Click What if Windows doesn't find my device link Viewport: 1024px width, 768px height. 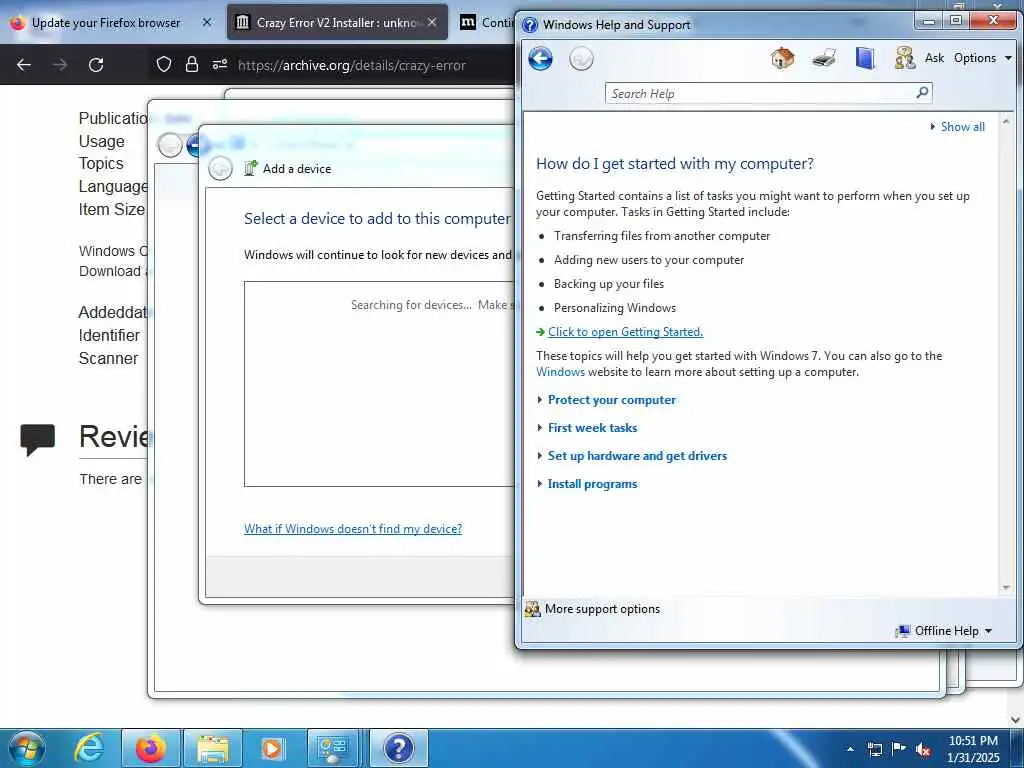point(353,528)
